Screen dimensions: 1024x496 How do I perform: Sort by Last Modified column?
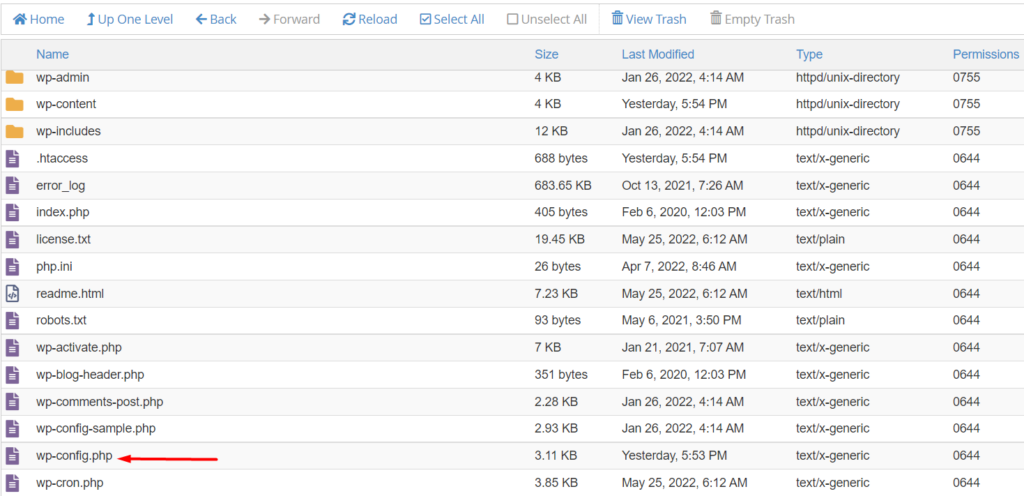[658, 54]
